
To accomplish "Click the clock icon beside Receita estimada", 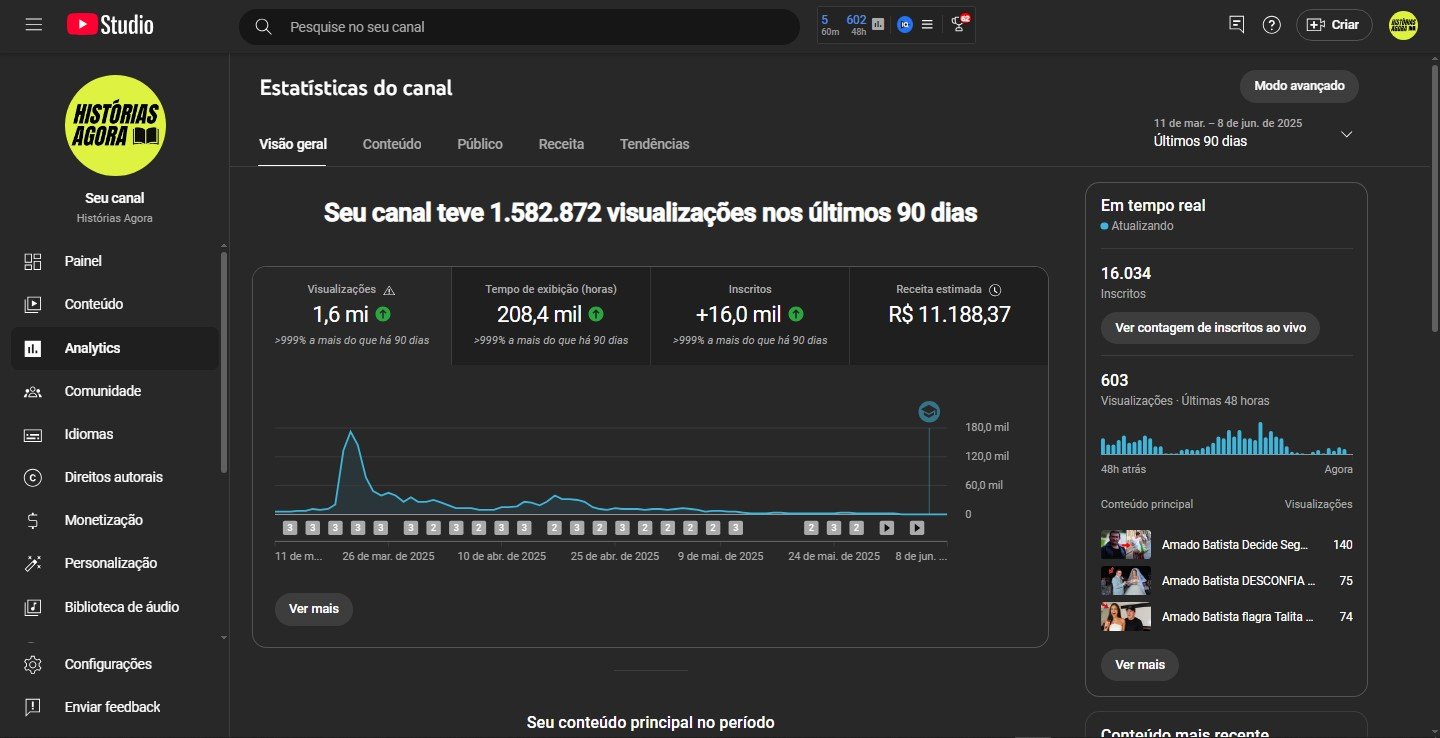I will (x=995, y=290).
